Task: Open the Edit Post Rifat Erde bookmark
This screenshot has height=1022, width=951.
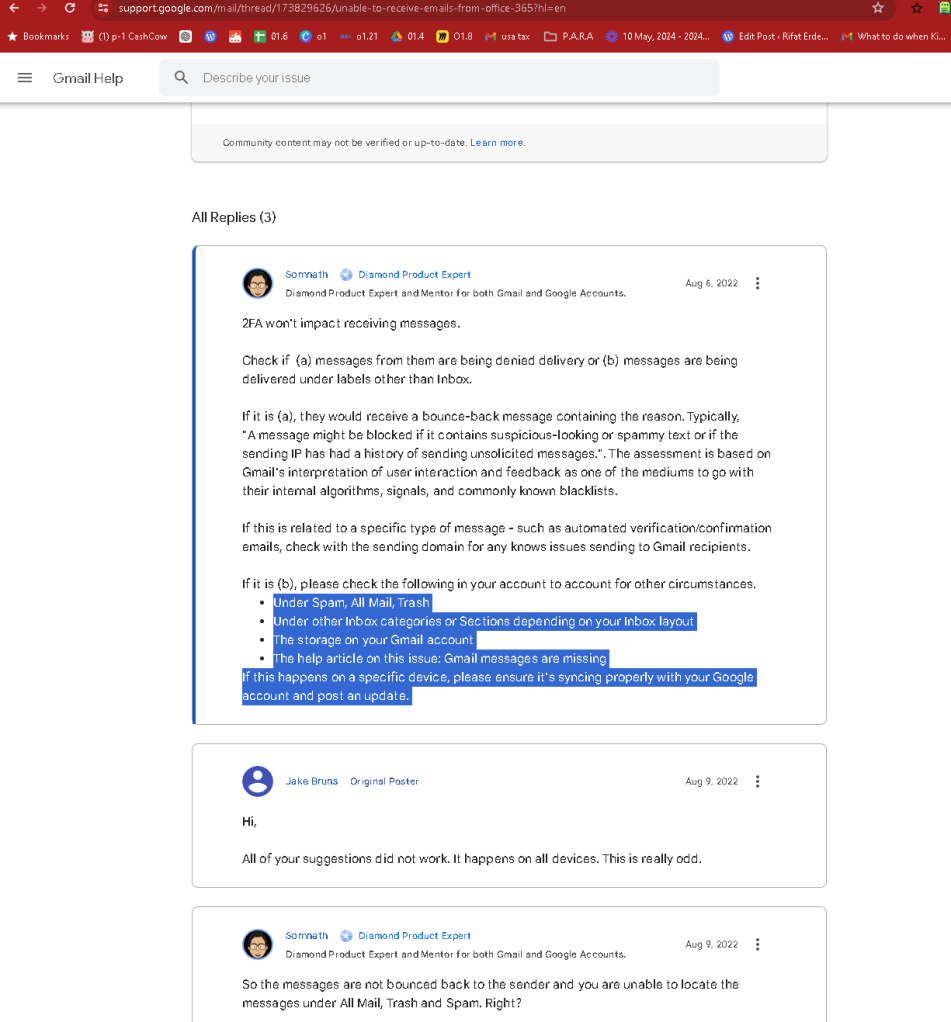Action: click(x=776, y=36)
